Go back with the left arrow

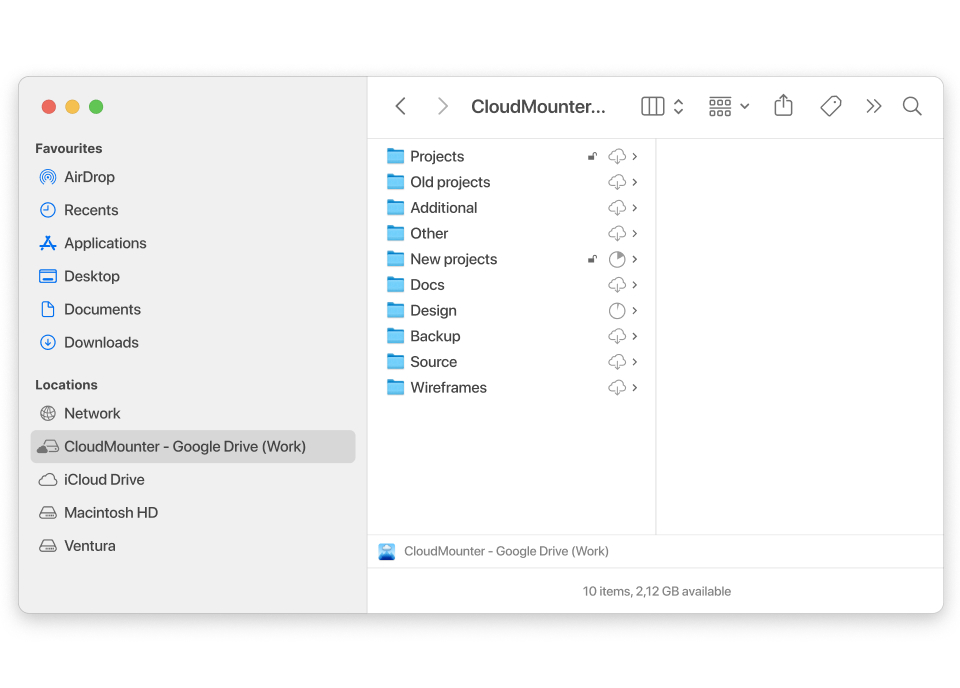tap(400, 106)
